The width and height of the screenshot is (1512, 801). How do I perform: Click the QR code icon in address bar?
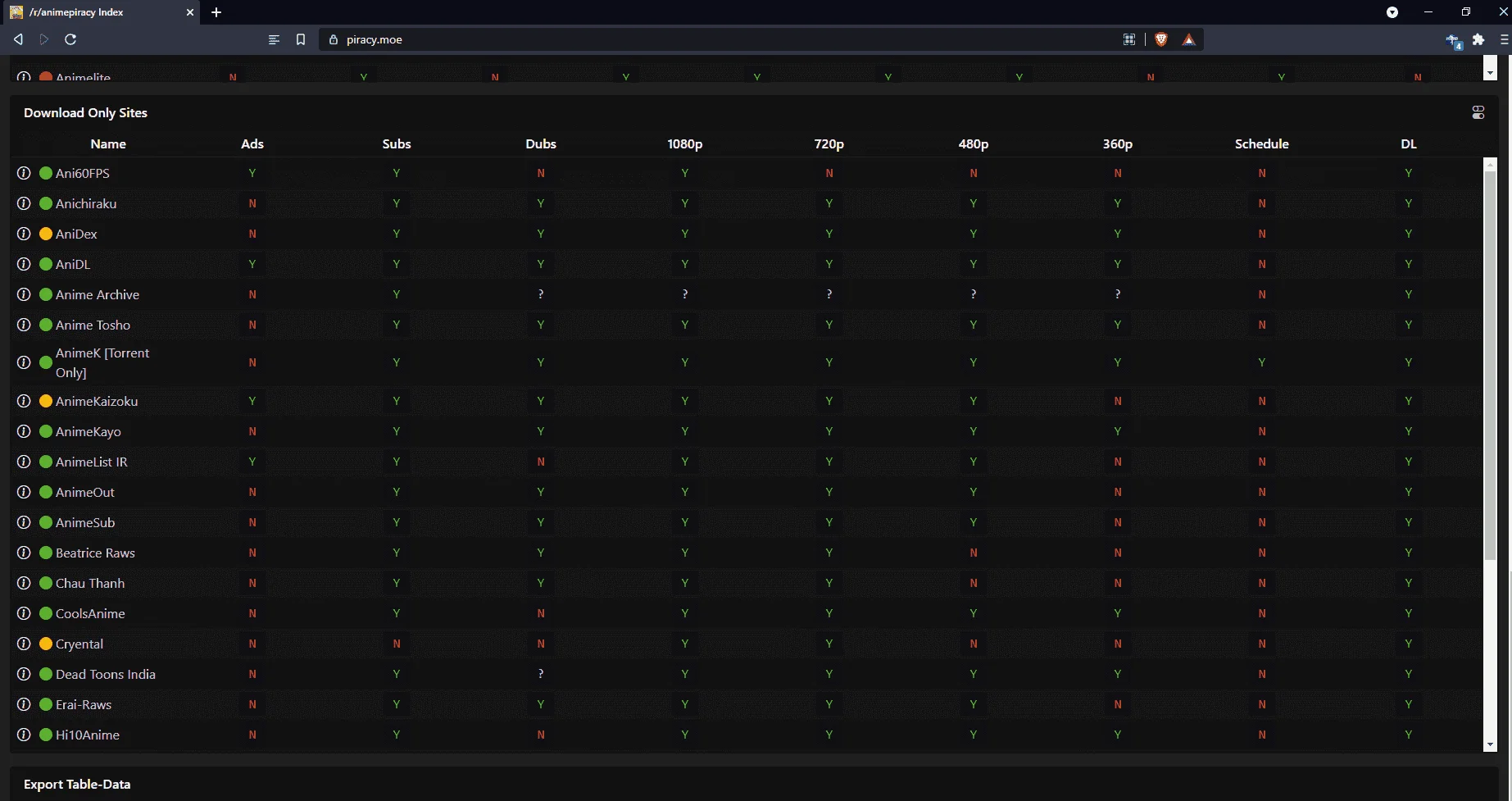[1128, 39]
